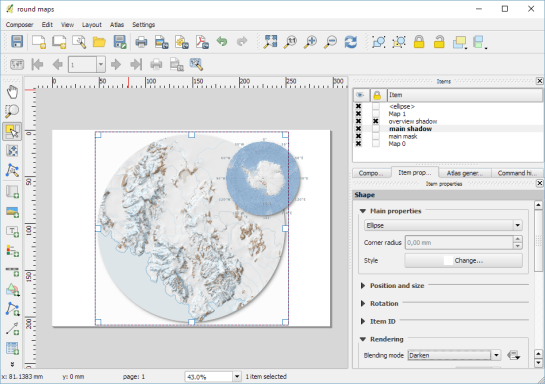Toggle visibility of Map 1

click(x=358, y=114)
